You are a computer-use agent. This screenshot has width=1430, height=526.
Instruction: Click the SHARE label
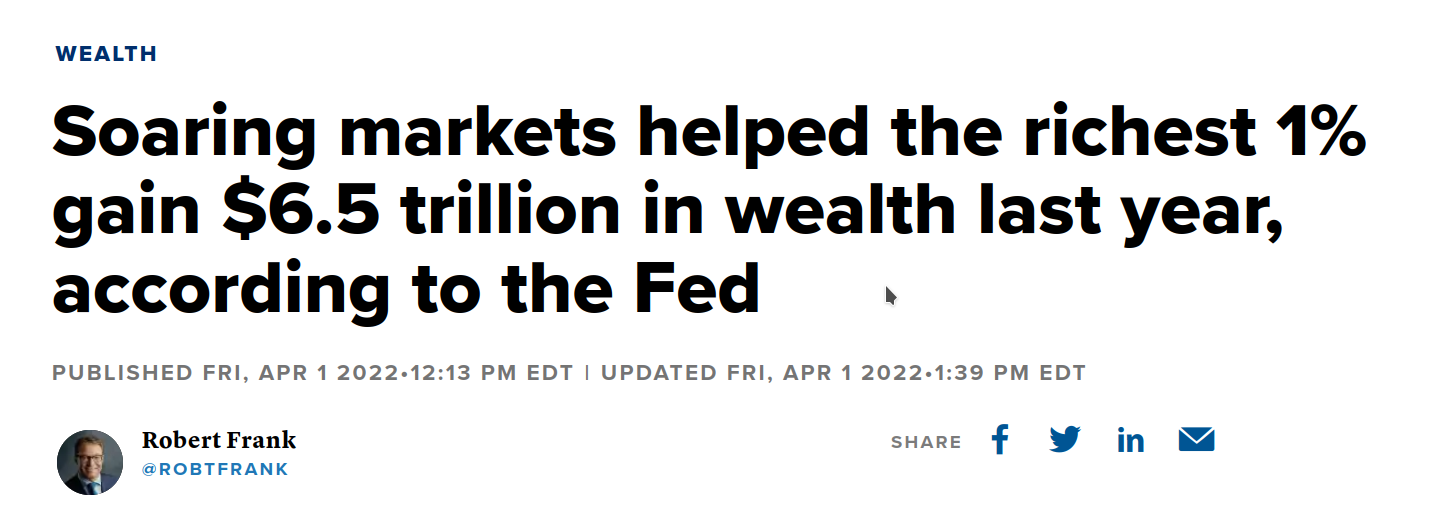tap(926, 442)
